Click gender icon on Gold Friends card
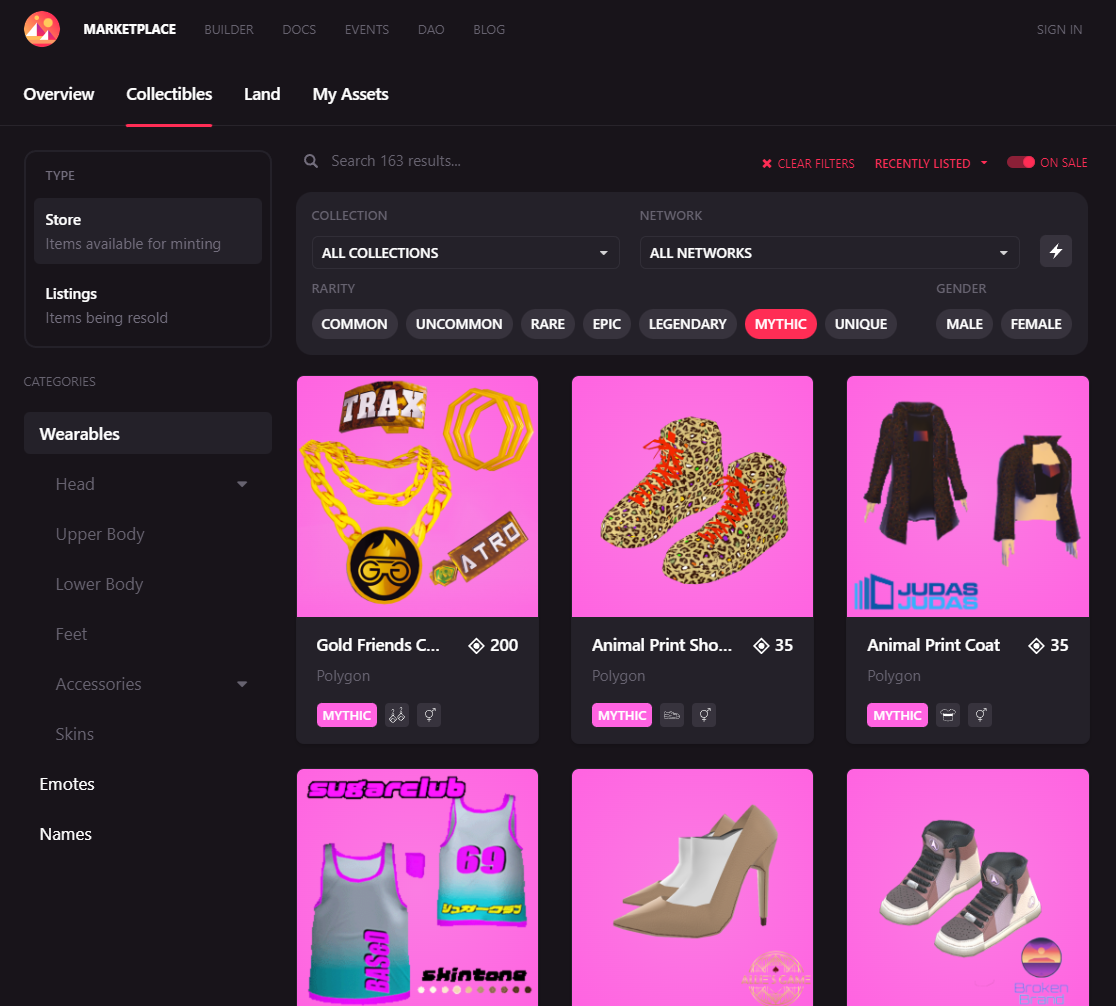The height and width of the screenshot is (1006, 1116). 429,715
